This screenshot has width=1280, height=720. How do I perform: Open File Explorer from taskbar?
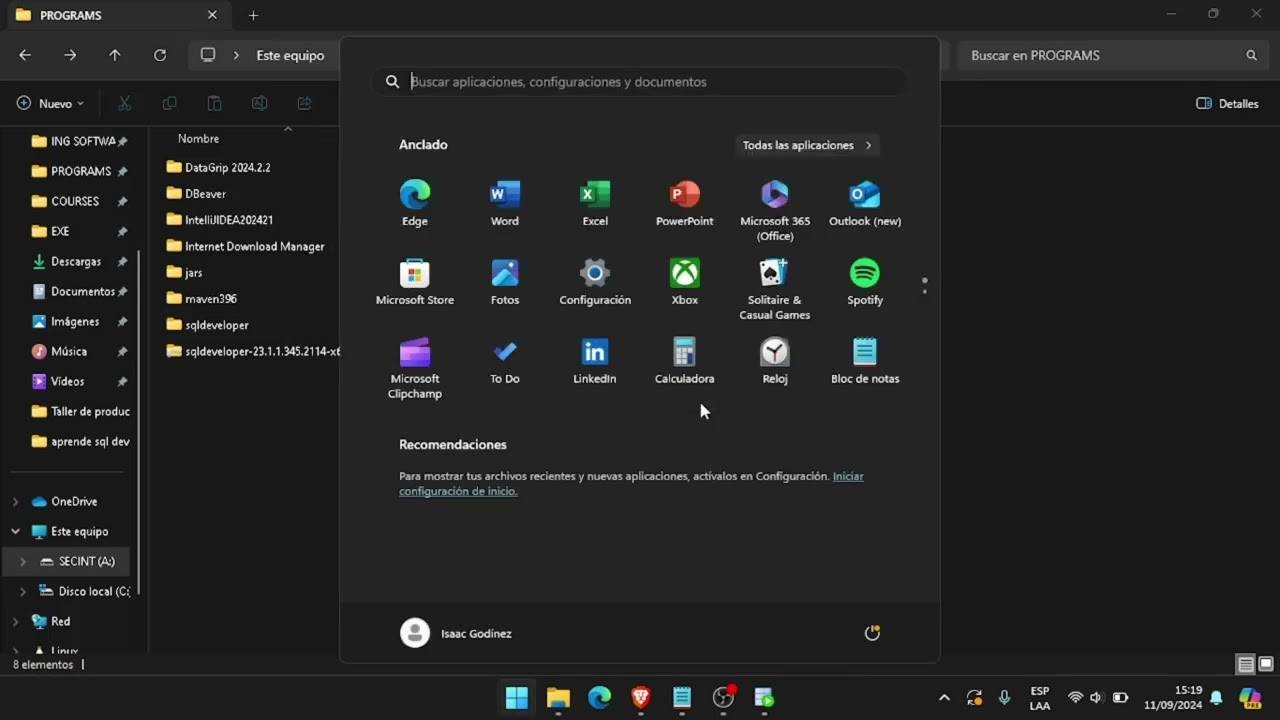tap(558, 697)
